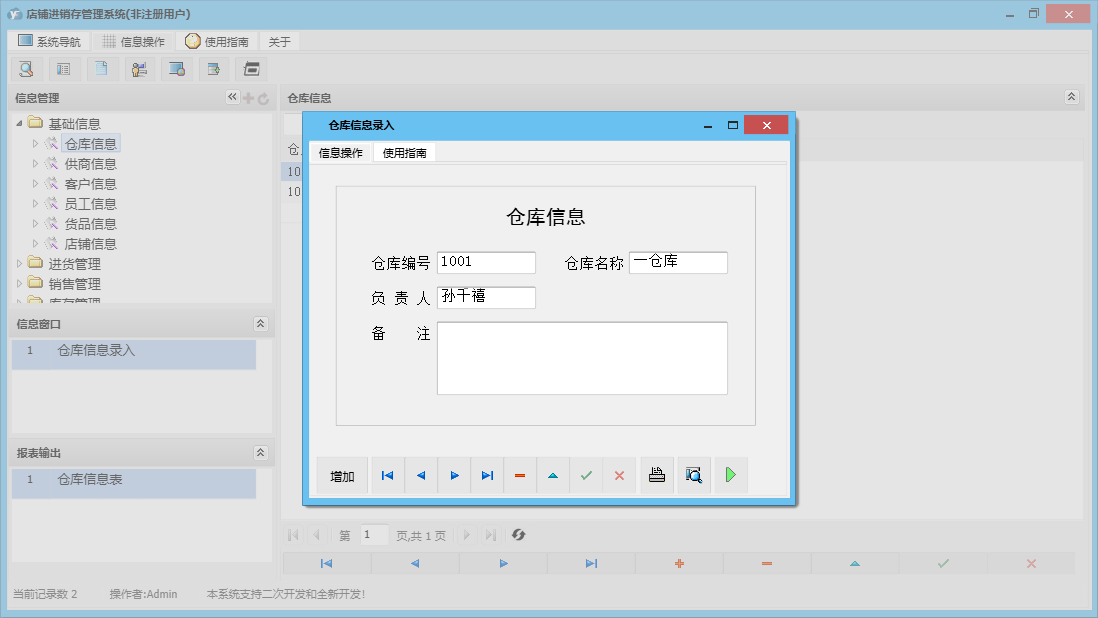Click the red X to cancel the record

pos(619,475)
